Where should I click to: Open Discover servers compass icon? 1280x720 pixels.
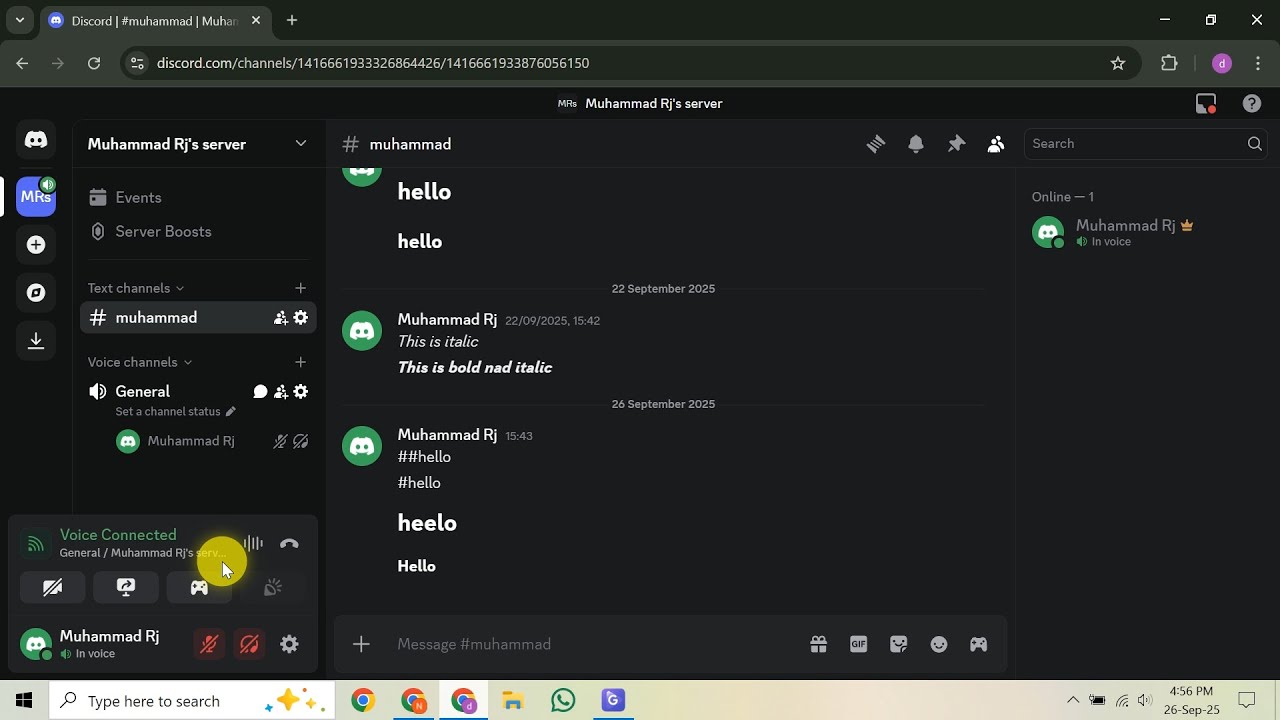point(36,293)
